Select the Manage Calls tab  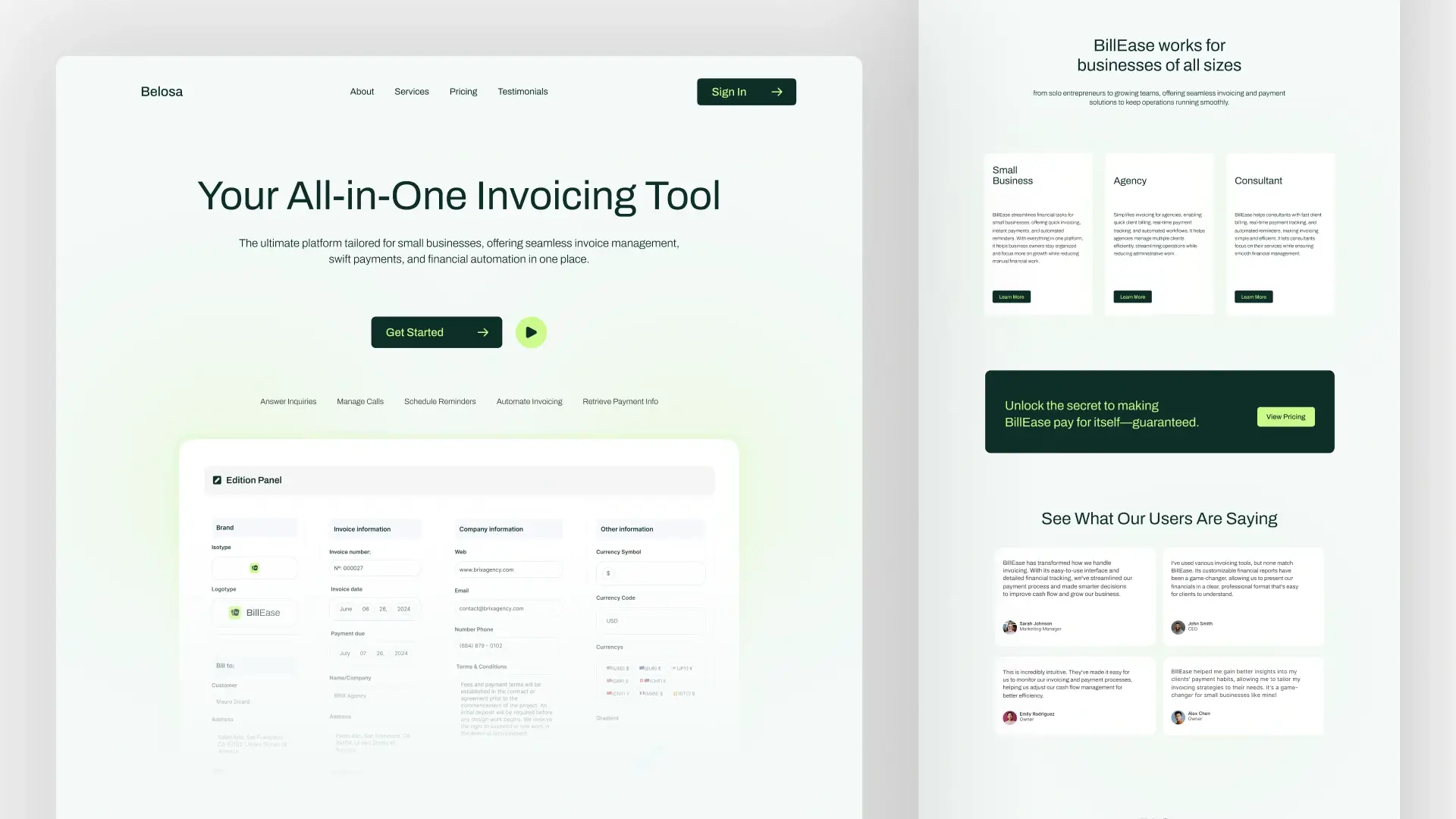coord(360,402)
